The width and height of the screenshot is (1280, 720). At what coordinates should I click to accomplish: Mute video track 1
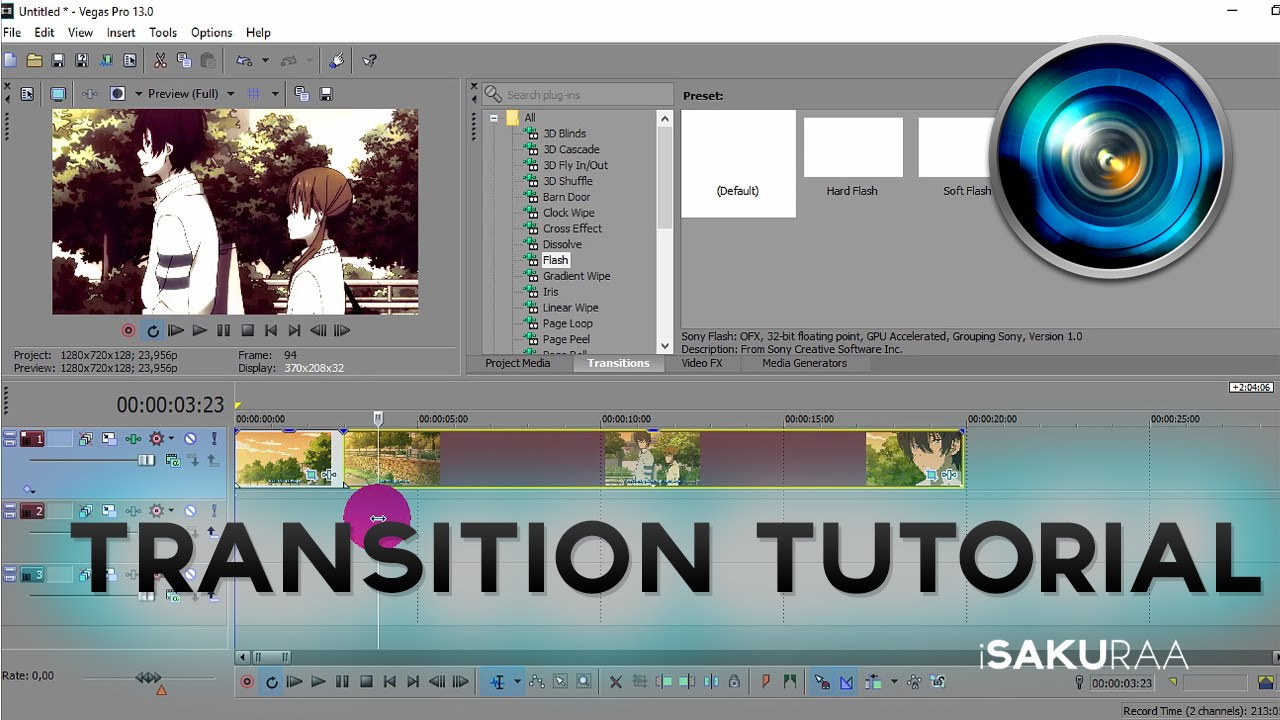point(190,439)
